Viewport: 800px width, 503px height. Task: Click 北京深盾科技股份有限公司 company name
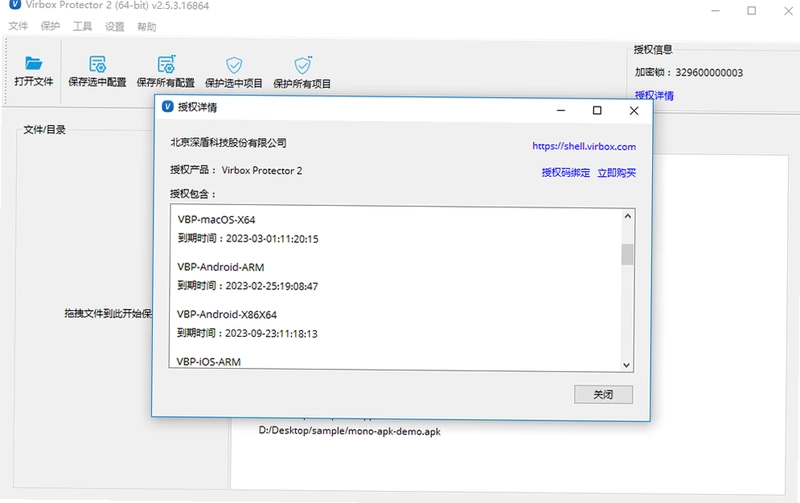228,143
